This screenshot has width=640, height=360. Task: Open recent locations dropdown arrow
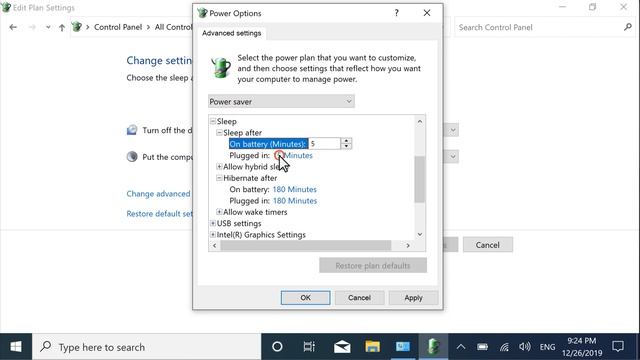[48, 27]
